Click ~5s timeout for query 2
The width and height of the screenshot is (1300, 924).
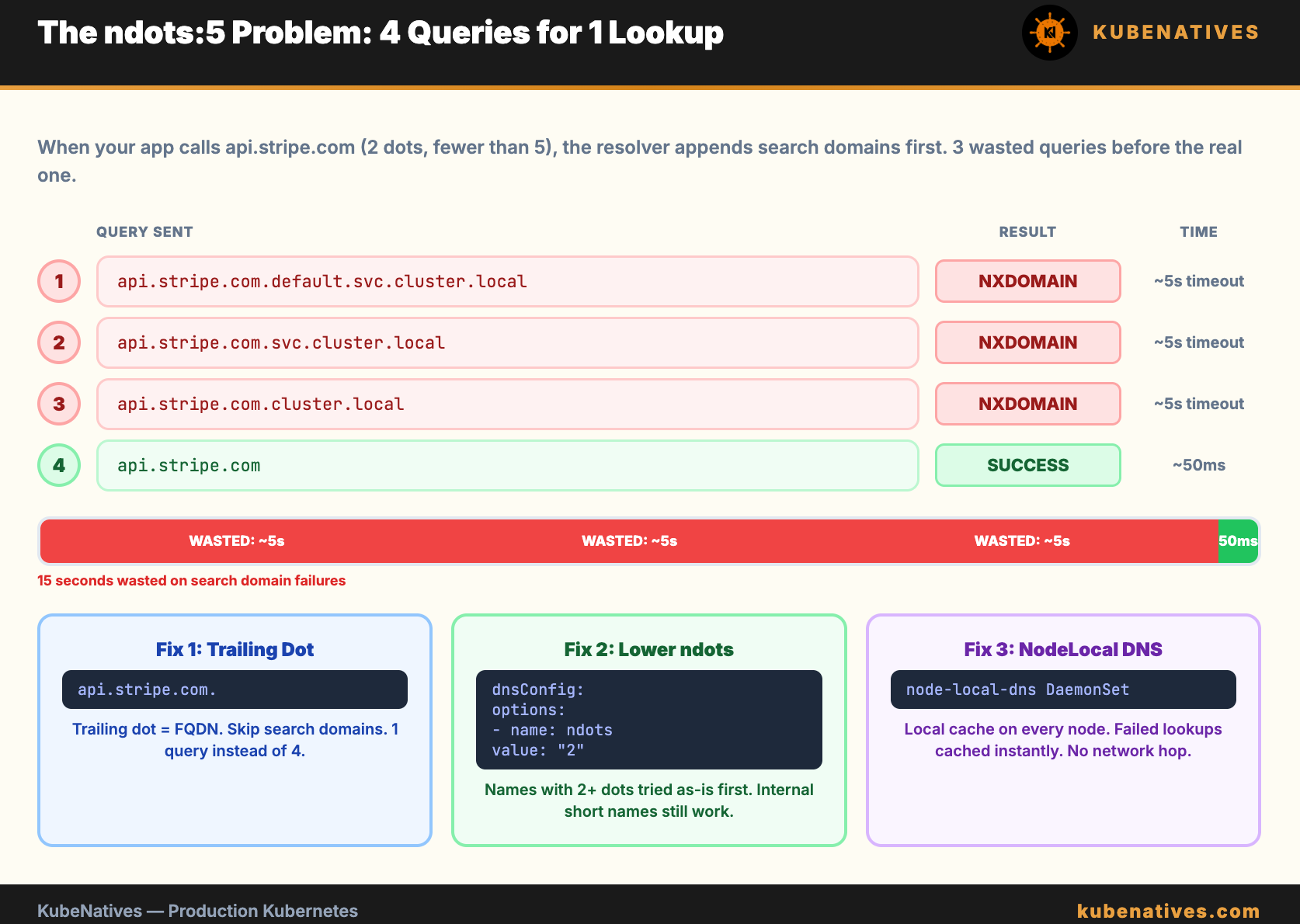click(1199, 342)
